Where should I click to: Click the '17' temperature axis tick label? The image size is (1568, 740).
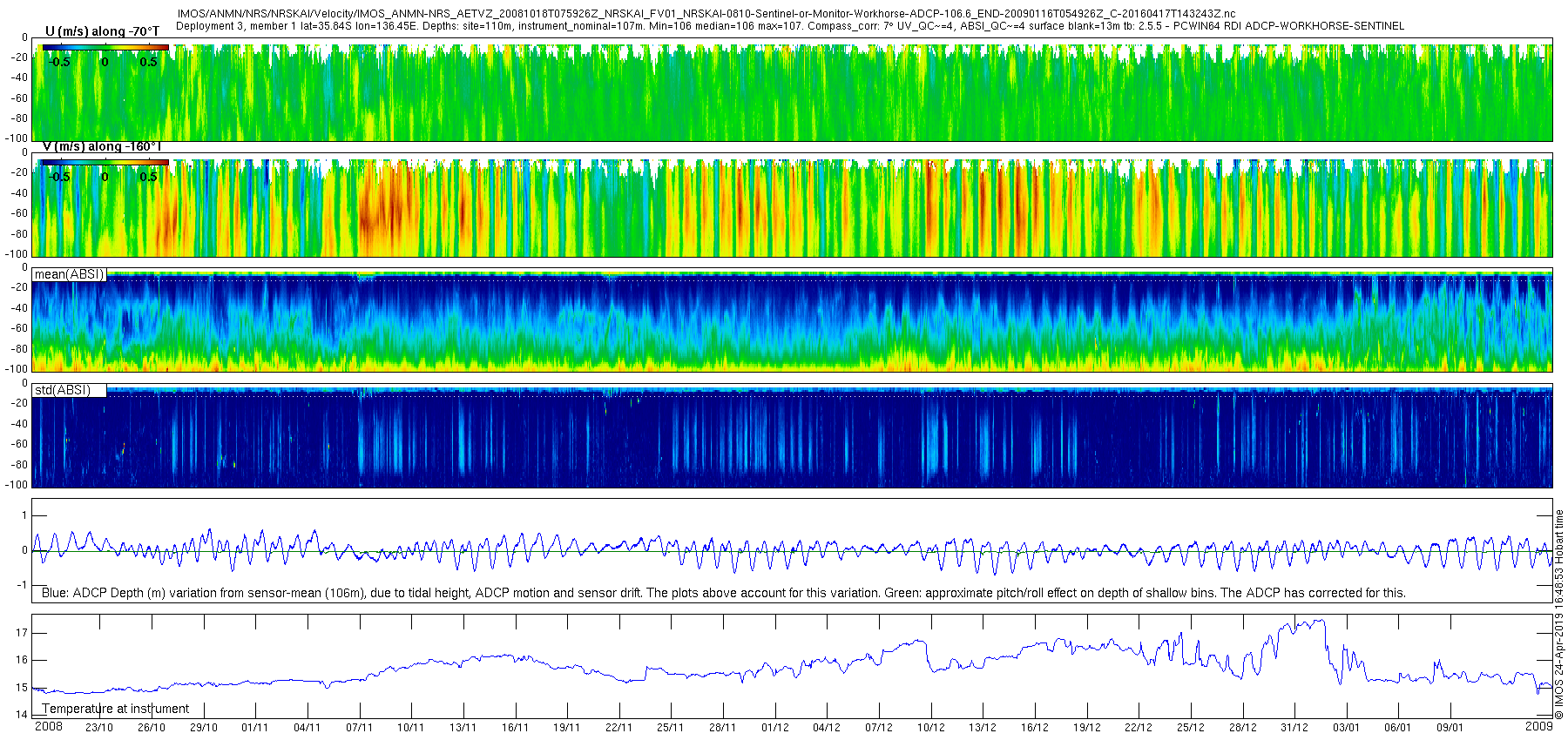(x=22, y=633)
